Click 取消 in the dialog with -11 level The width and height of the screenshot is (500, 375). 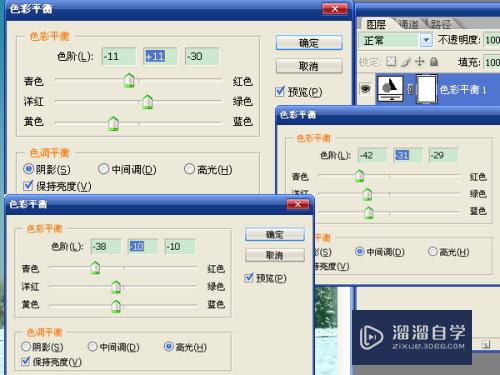click(x=309, y=66)
